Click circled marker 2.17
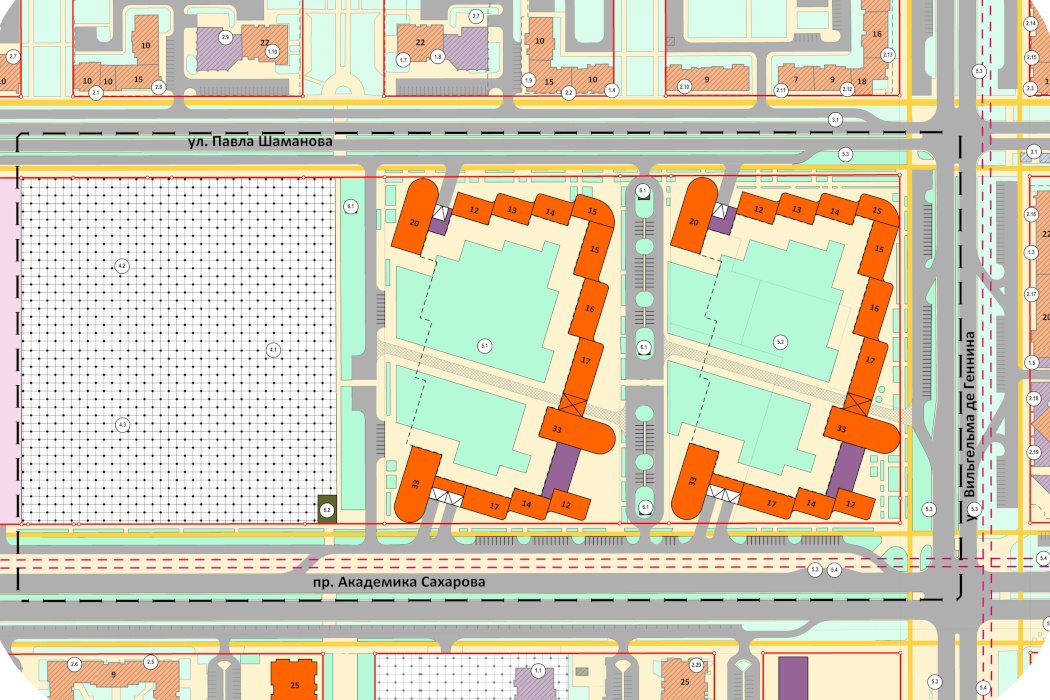The height and width of the screenshot is (700, 1050). 1031,295
